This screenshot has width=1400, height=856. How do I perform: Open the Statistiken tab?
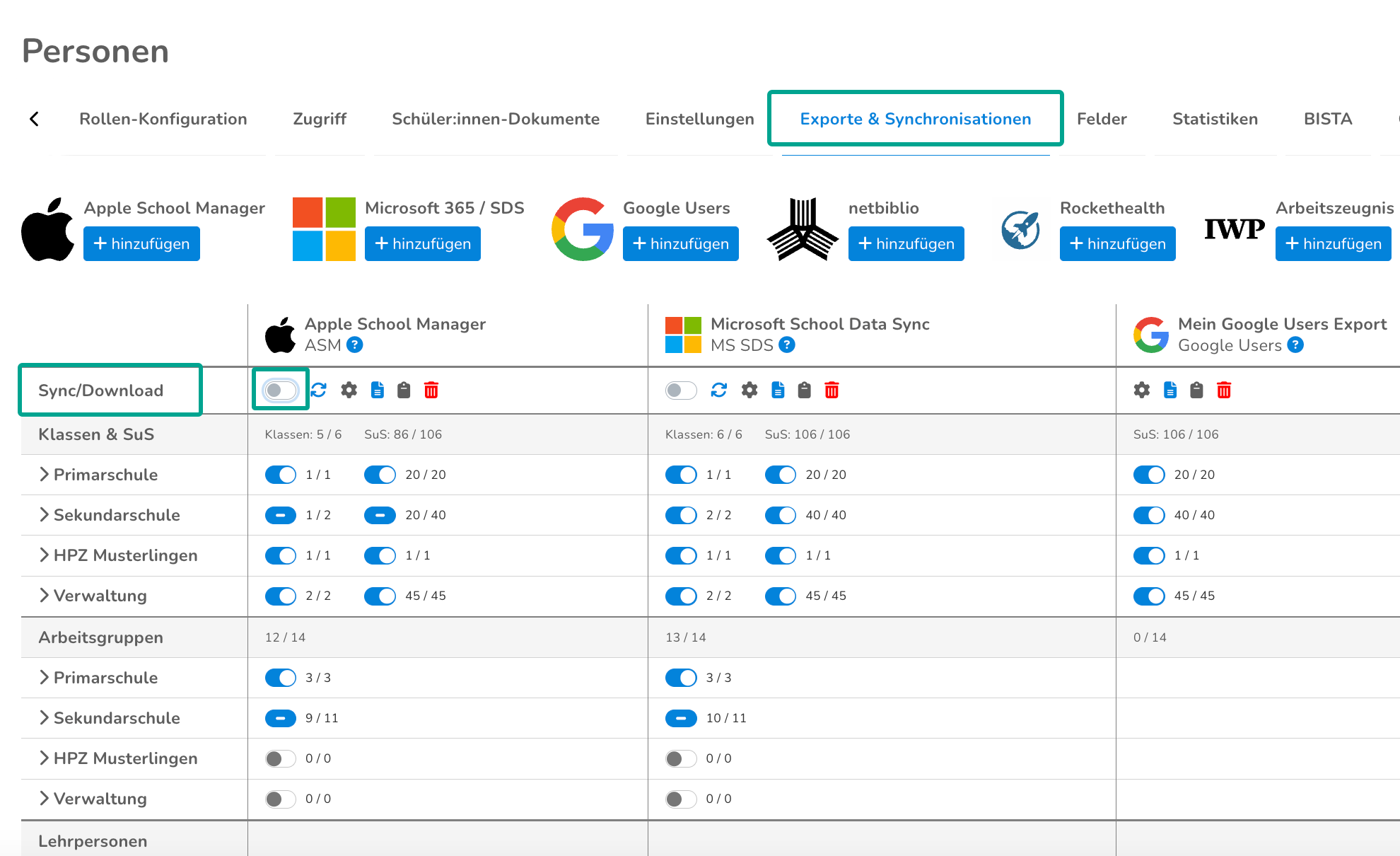pos(1215,119)
